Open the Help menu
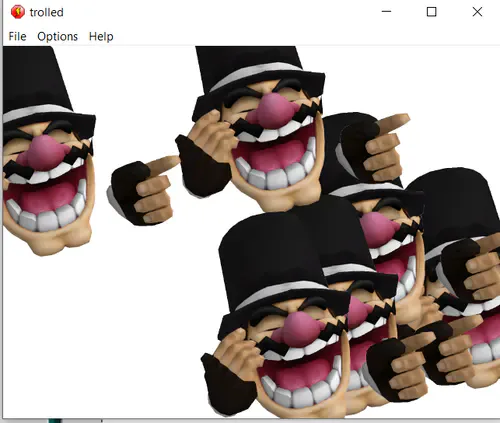 coord(101,36)
